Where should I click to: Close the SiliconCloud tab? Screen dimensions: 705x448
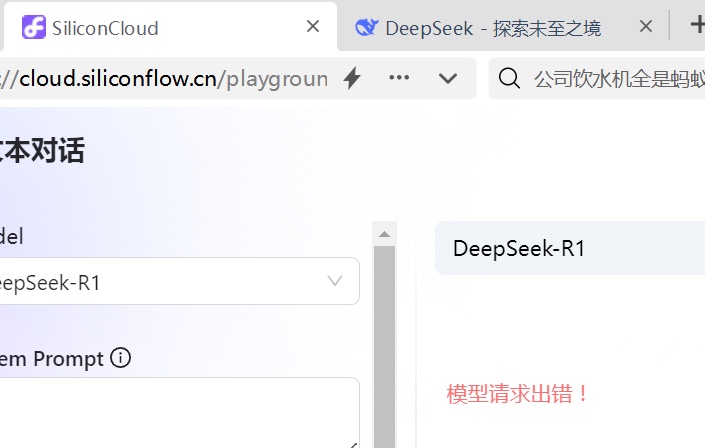[x=313, y=27]
